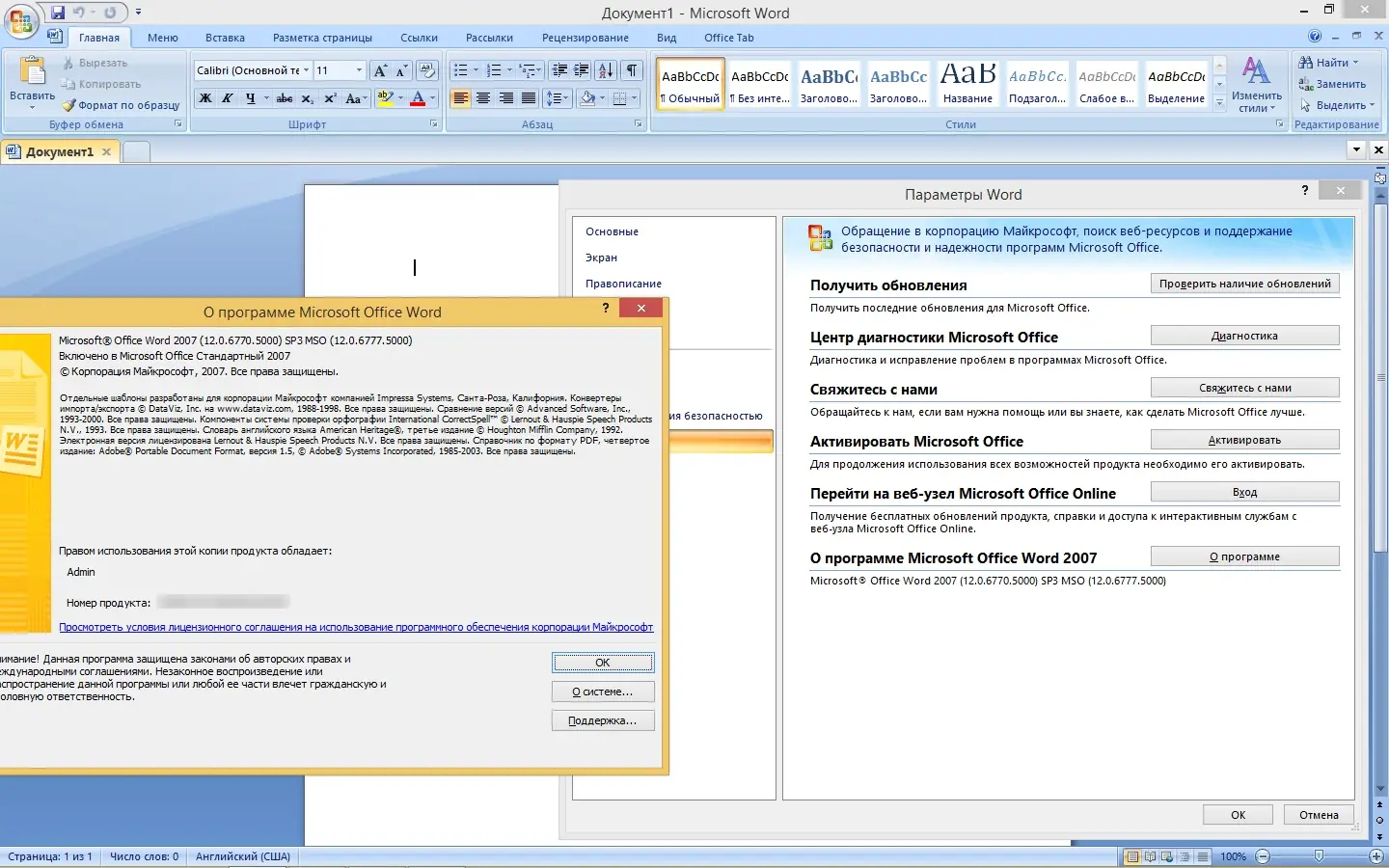Viewport: 1389px width, 868px height.
Task: Click the font color (red A) button
Action: tap(417, 98)
